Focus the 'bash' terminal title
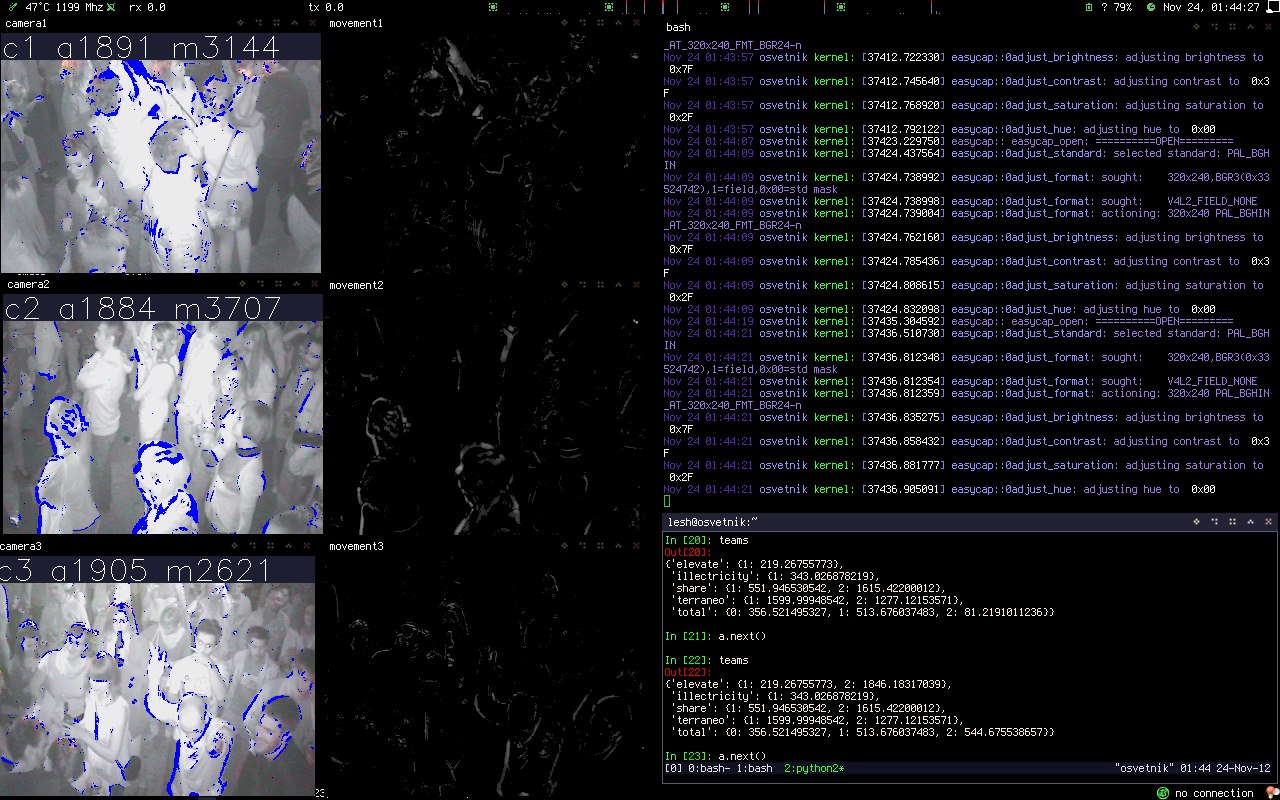The width and height of the screenshot is (1280, 800). (x=678, y=27)
